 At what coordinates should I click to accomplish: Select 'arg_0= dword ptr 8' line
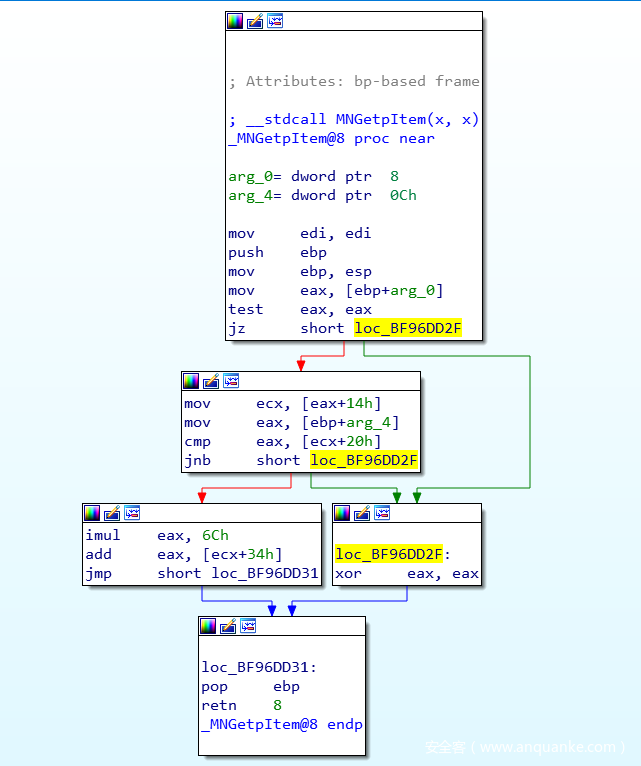(x=314, y=176)
